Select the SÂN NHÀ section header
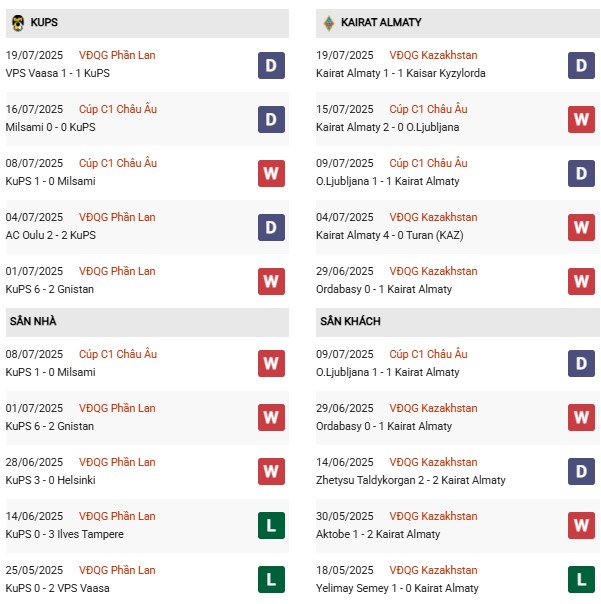The width and height of the screenshot is (601, 604). [x=33, y=321]
